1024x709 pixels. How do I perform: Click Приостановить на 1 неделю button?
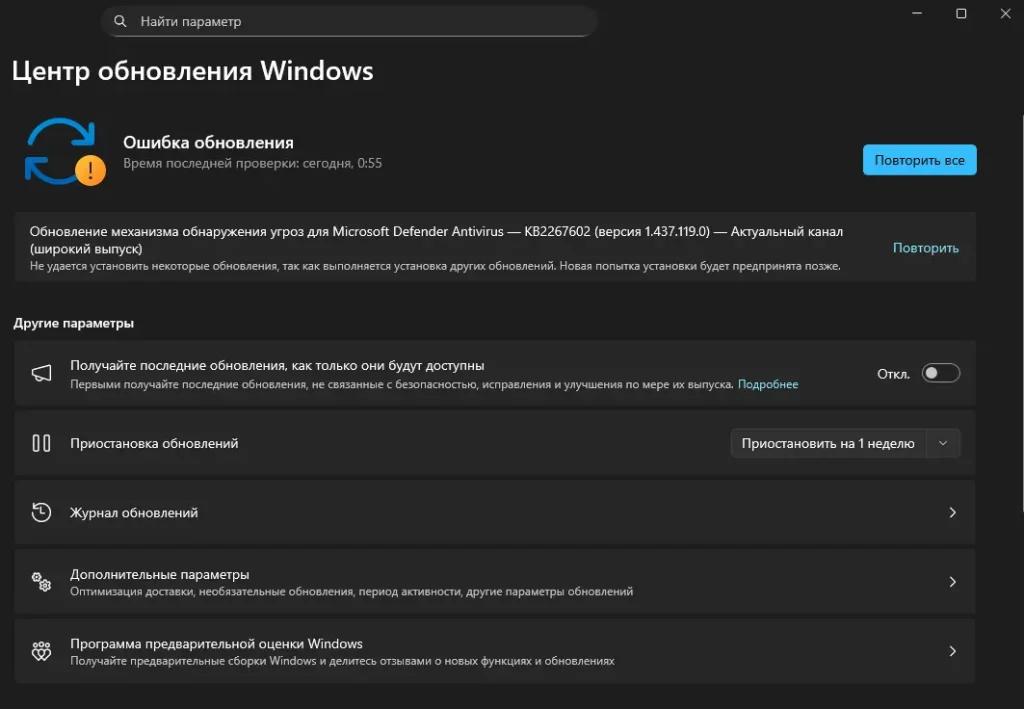click(828, 443)
